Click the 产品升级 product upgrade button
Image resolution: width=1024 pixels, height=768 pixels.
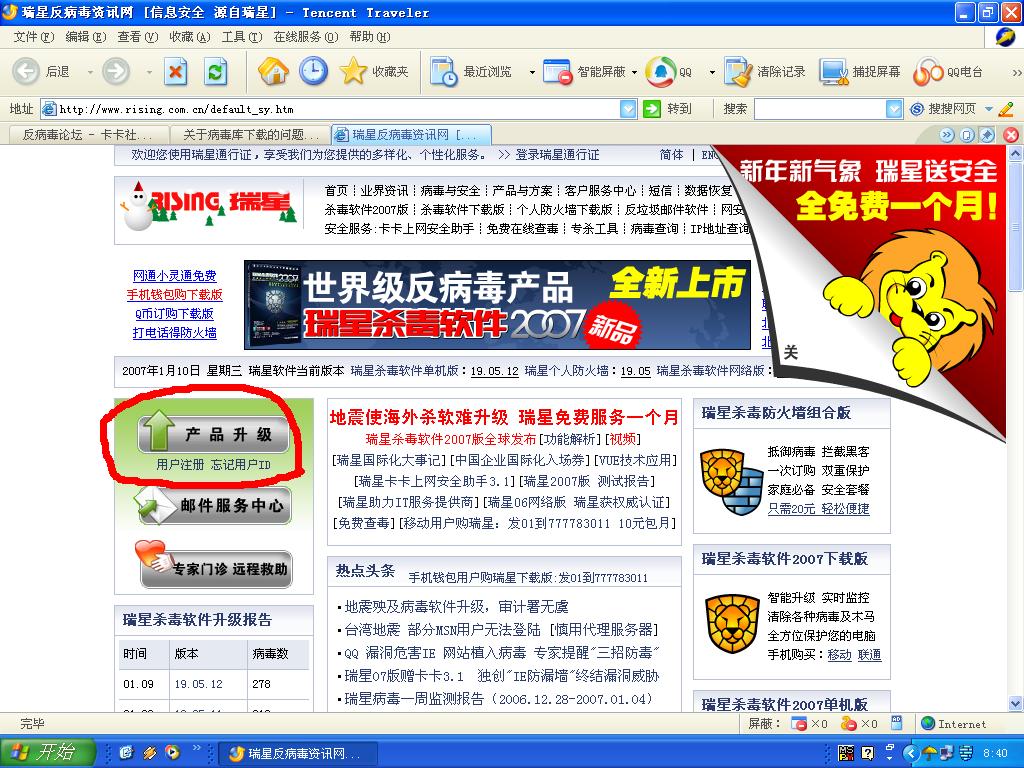pos(214,434)
